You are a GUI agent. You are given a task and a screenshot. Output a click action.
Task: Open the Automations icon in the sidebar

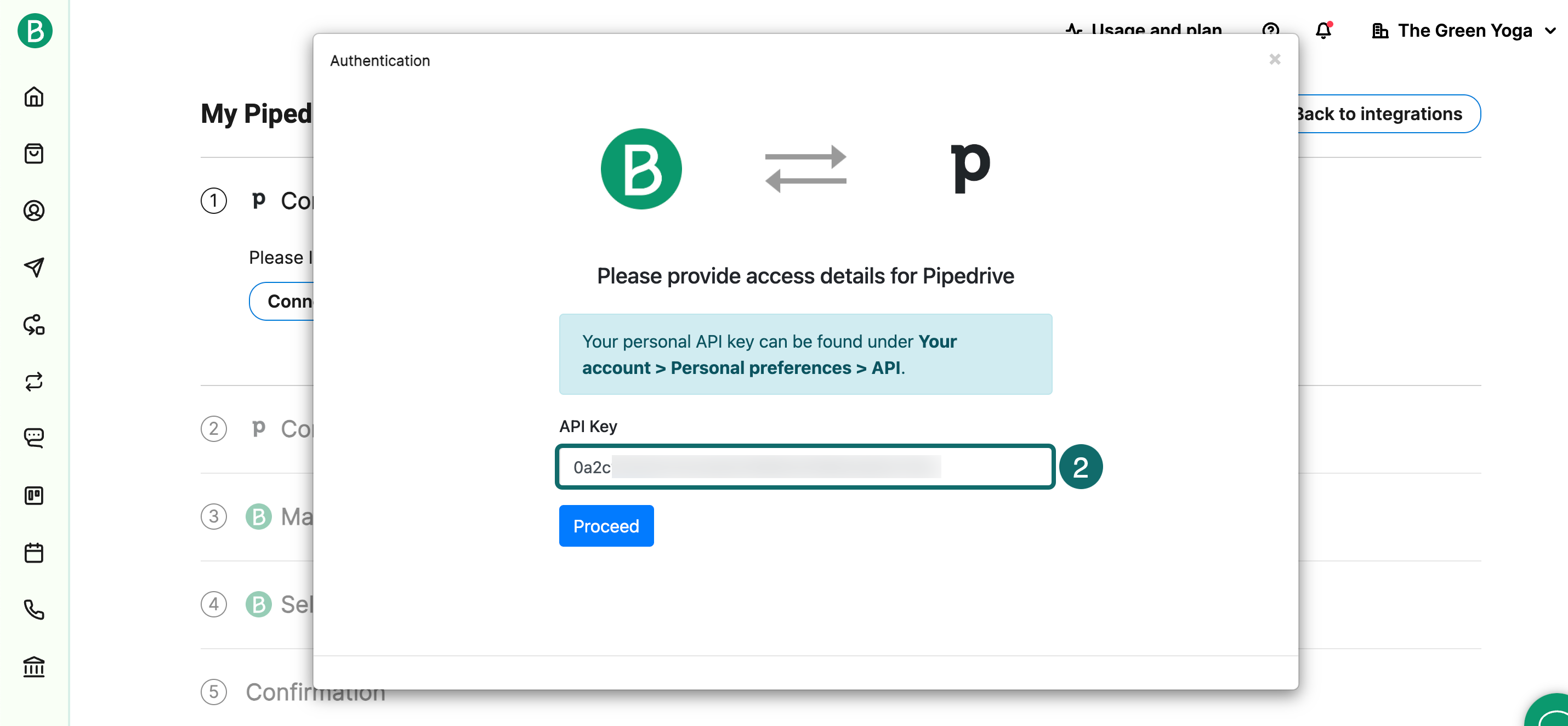point(34,325)
